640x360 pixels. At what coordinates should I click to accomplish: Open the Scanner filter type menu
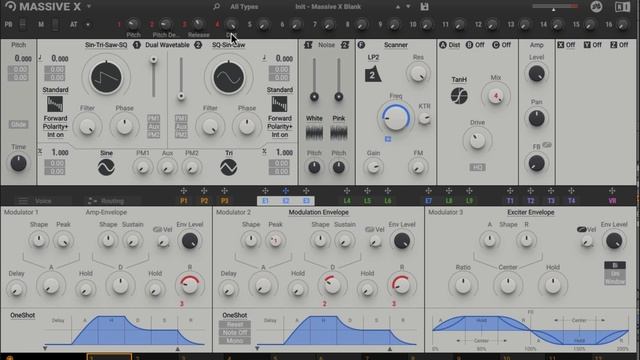point(396,45)
